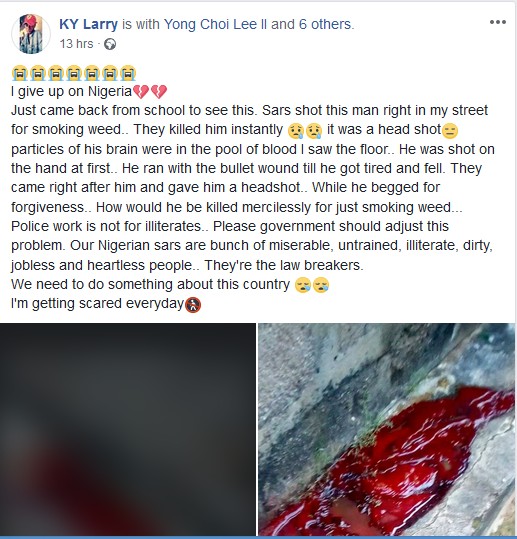
Task: Click the expressionless emoji after "head shot"
Action: point(450,131)
